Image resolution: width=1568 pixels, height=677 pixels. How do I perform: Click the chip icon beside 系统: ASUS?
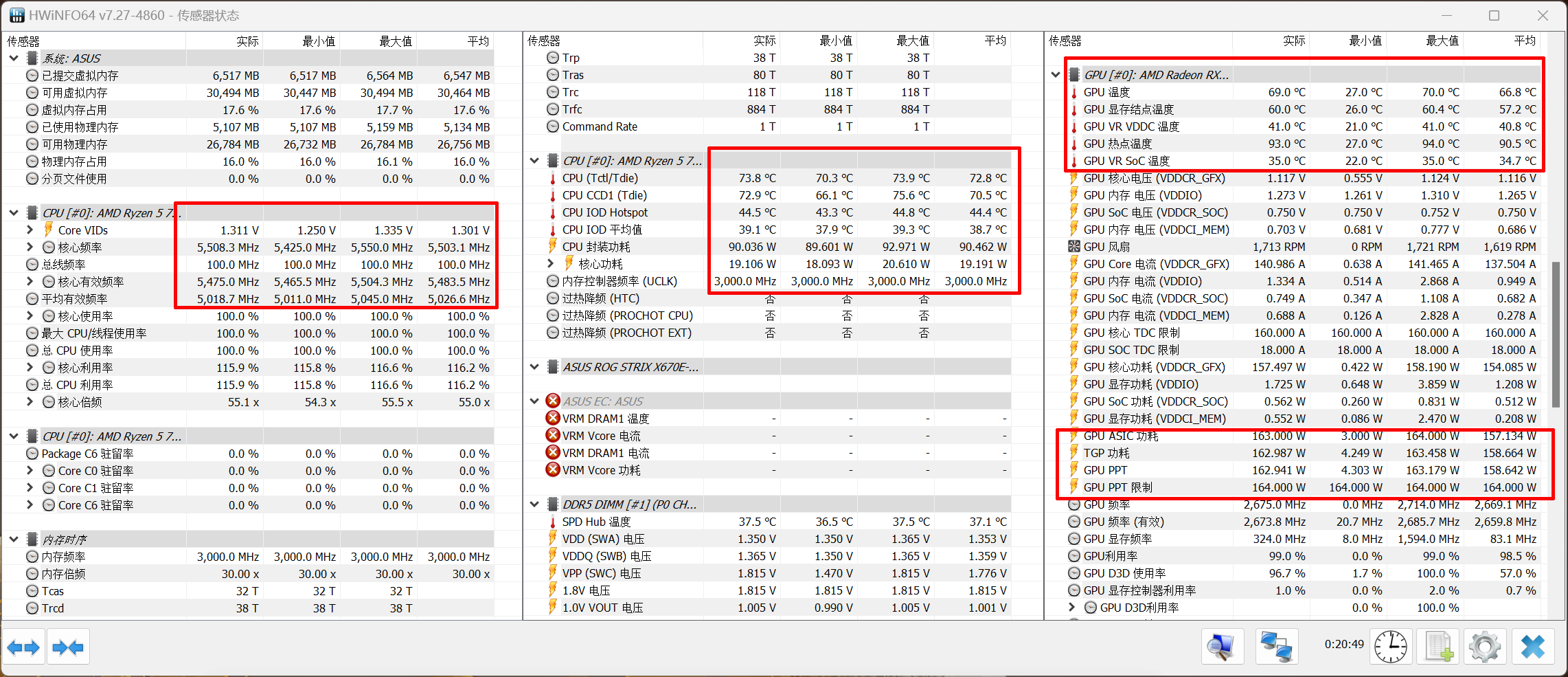click(32, 58)
